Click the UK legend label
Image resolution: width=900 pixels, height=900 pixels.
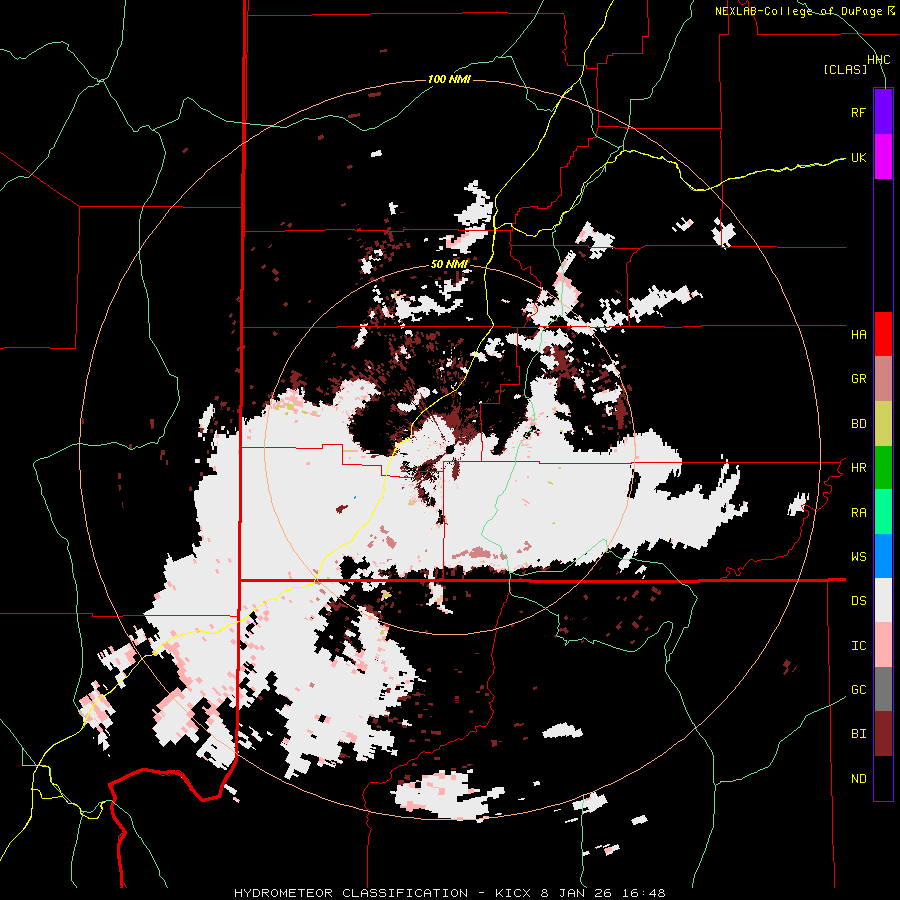858,157
